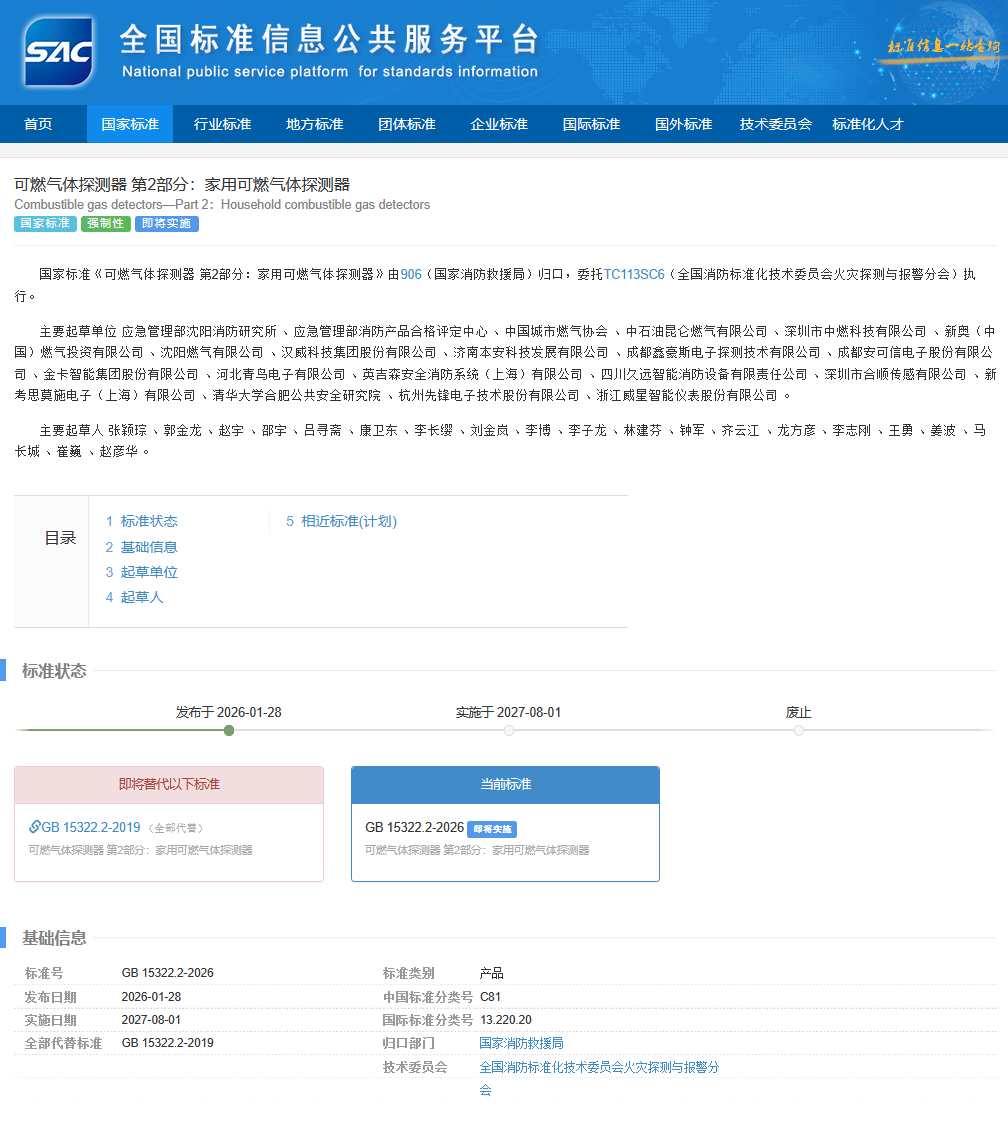Open the 团体标准 navigation tab
Viewport: 1008px width, 1127px height.
pos(407,124)
